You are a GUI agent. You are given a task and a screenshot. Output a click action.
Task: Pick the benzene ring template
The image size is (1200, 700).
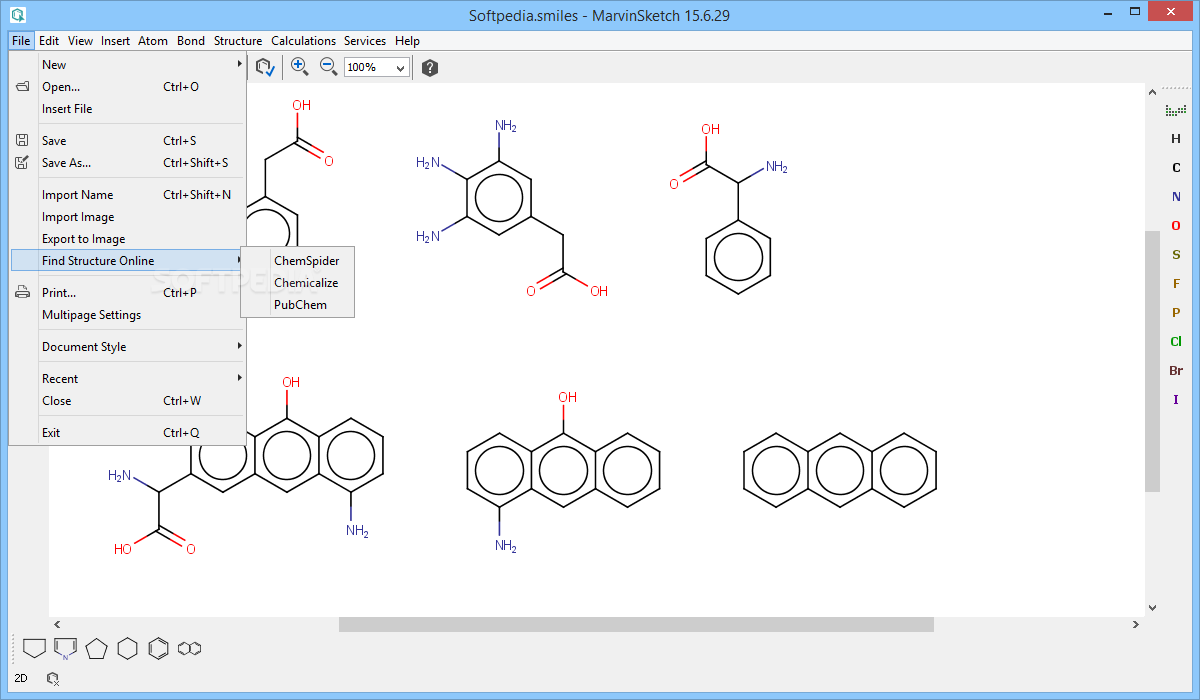click(x=158, y=648)
